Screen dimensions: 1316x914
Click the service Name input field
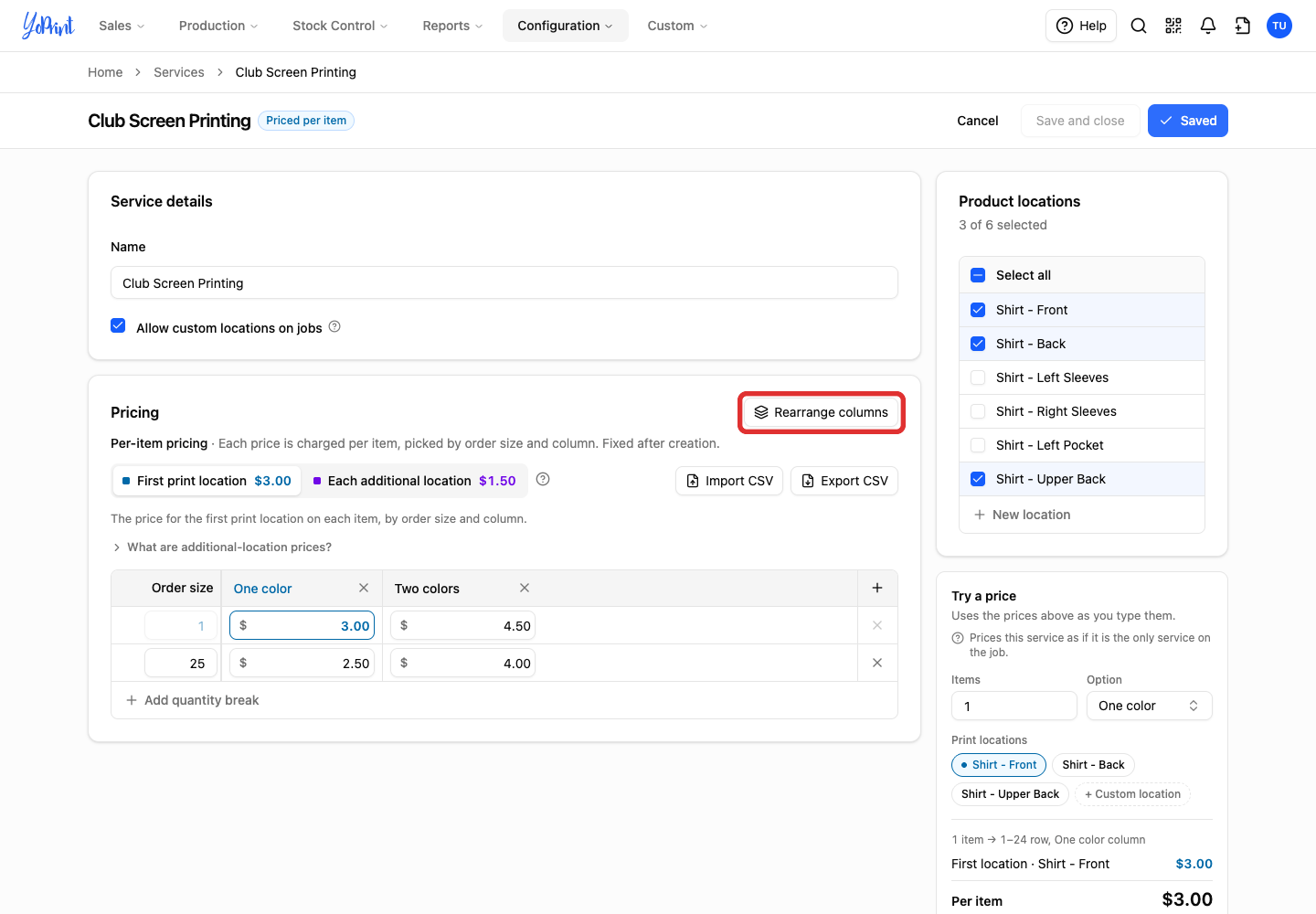pos(504,282)
